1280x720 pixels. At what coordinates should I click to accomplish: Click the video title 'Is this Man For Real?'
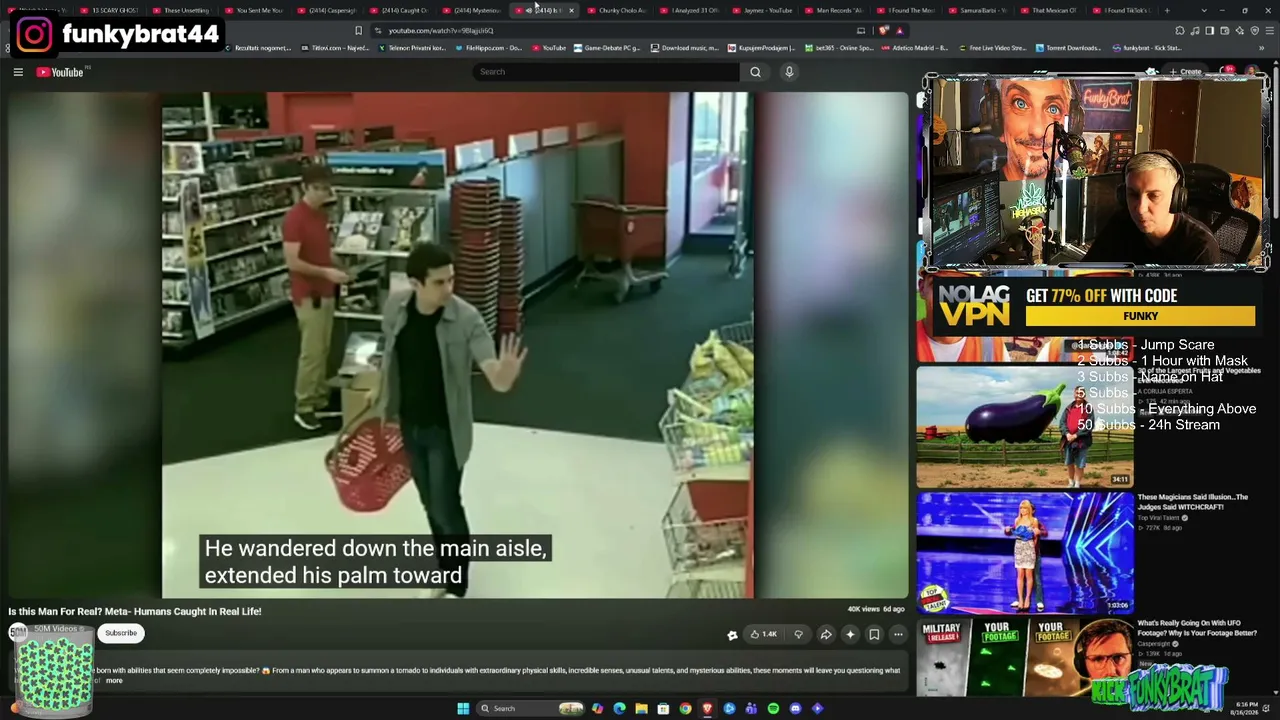tap(135, 611)
